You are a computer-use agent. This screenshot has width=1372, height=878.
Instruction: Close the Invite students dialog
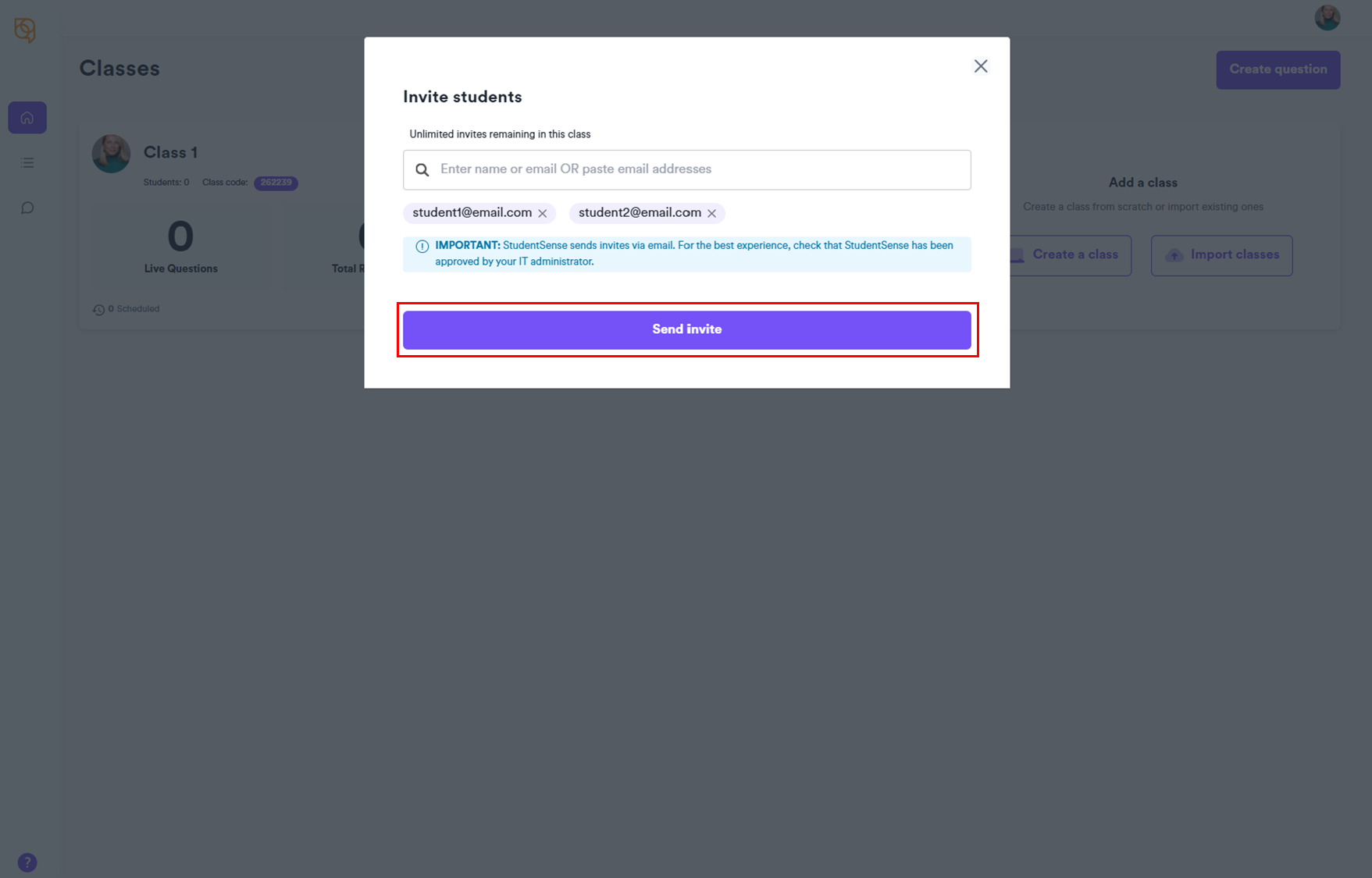click(981, 66)
